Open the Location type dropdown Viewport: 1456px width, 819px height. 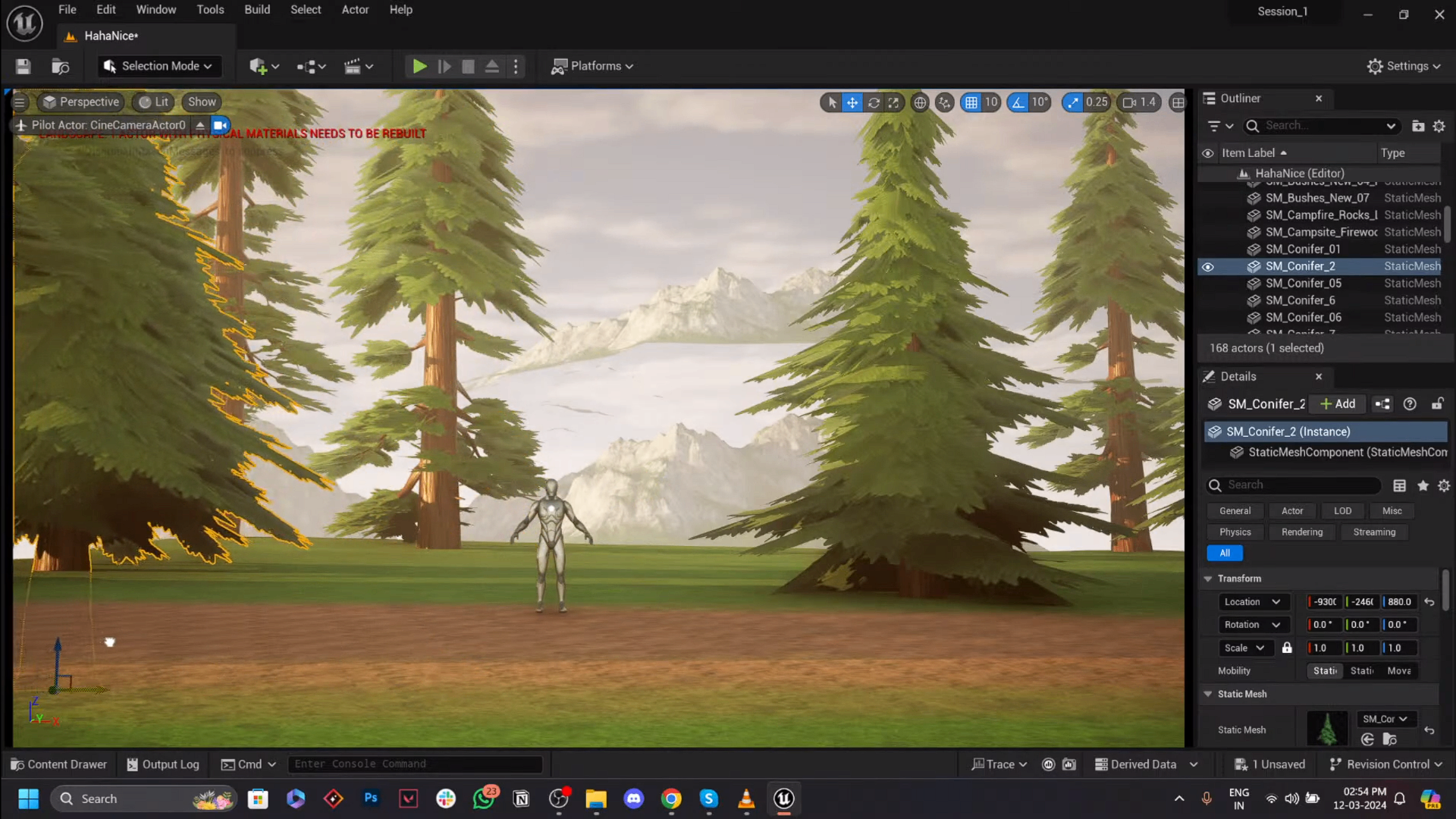pos(1253,602)
